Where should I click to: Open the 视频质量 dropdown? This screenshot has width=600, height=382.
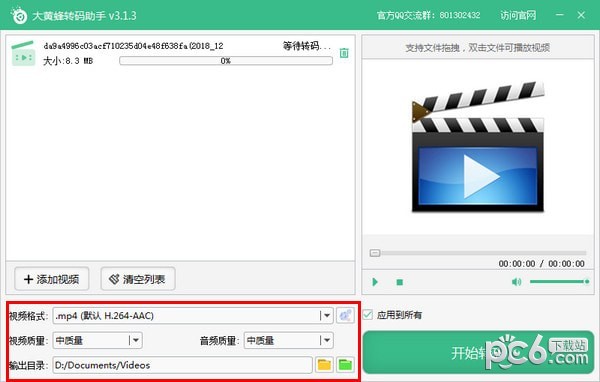[135, 340]
